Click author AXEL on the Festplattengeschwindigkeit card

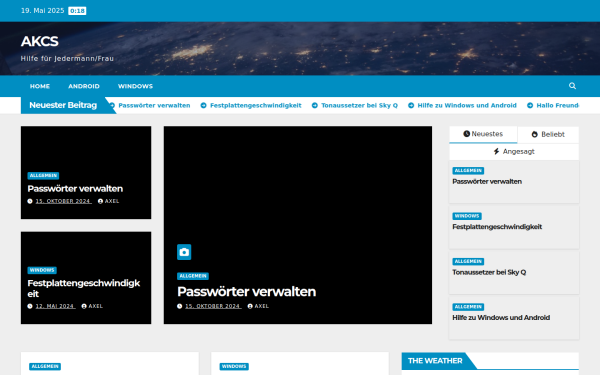point(96,306)
